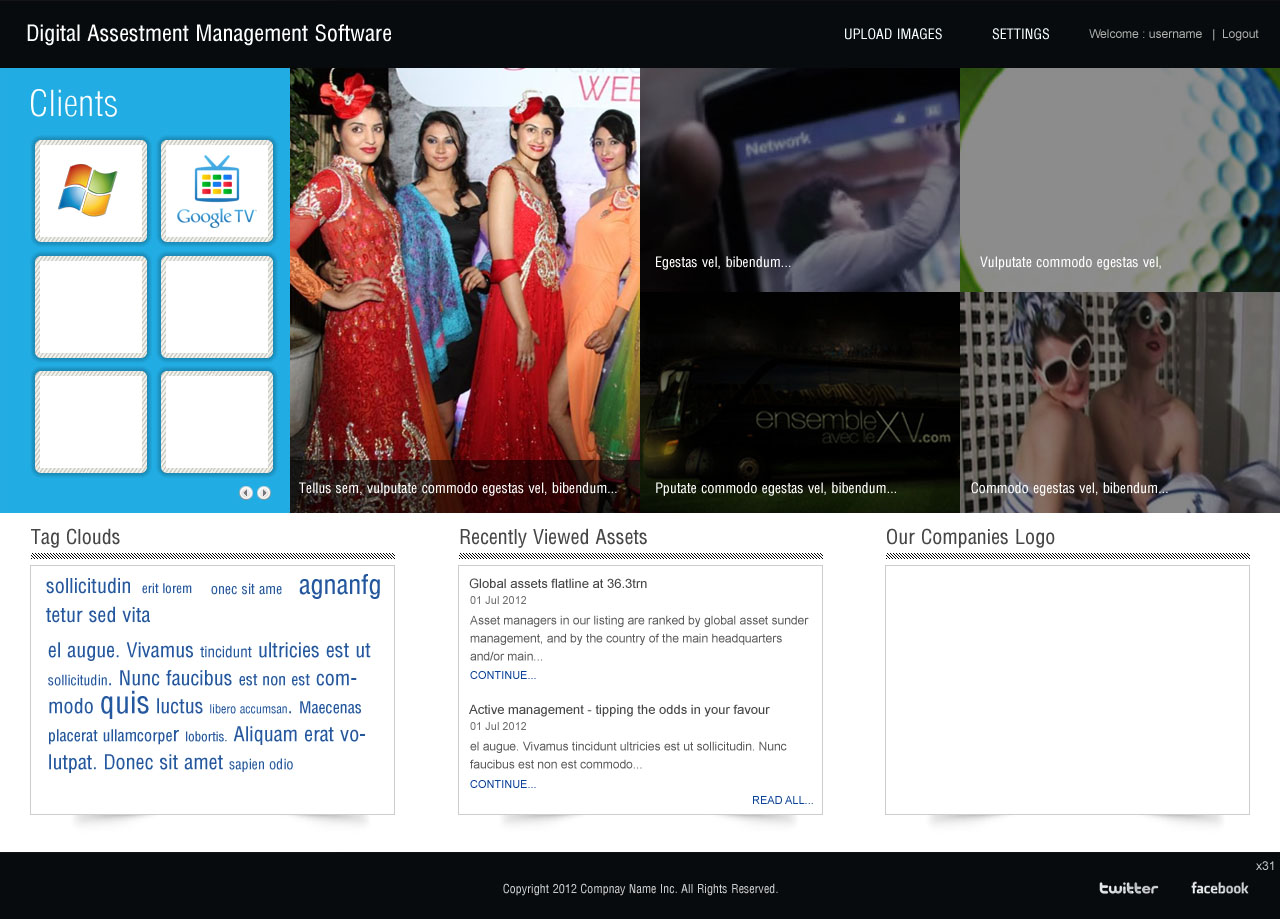Screen dimensions: 1280x919
Task: Open the Network video thumbnail
Action: click(800, 180)
